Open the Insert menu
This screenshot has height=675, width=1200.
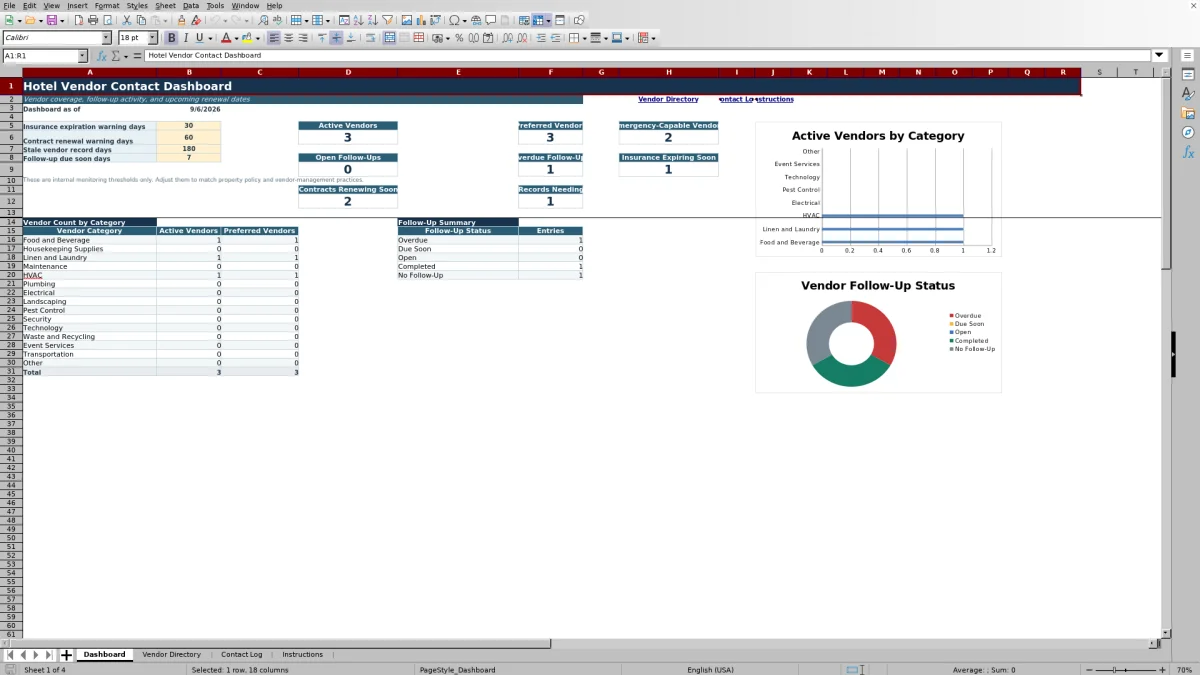(x=77, y=6)
